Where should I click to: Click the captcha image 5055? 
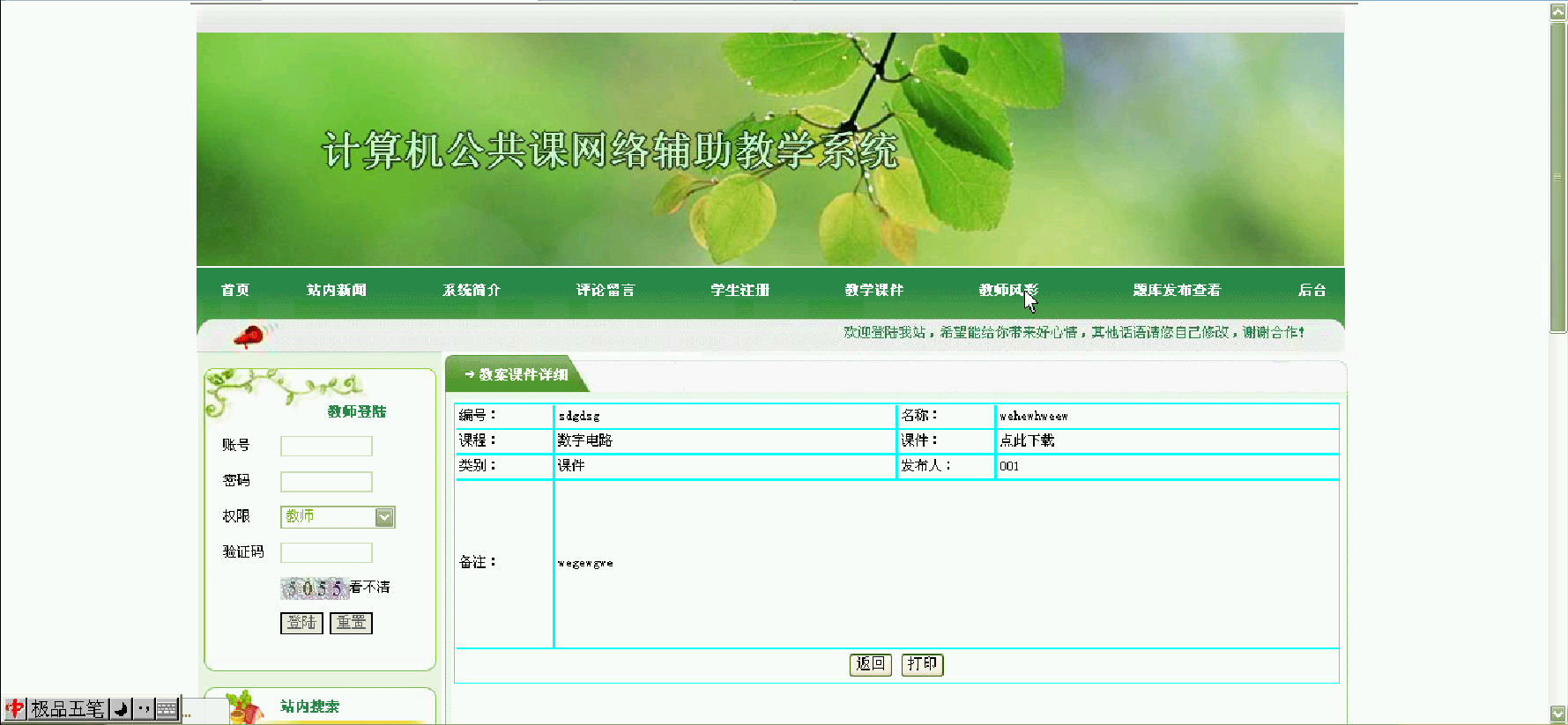coord(315,588)
